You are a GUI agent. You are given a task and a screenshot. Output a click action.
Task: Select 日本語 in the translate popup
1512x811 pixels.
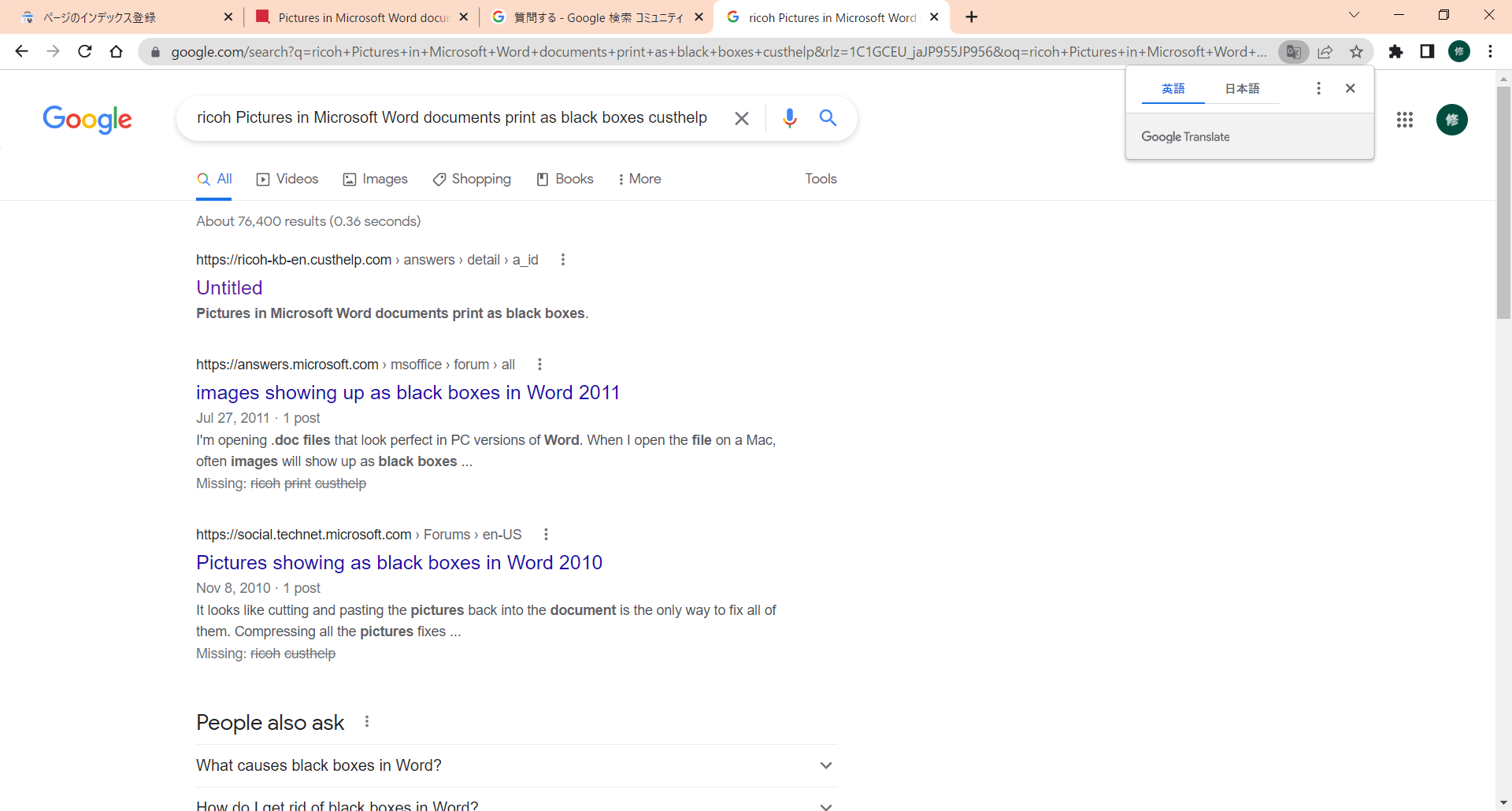1242,88
